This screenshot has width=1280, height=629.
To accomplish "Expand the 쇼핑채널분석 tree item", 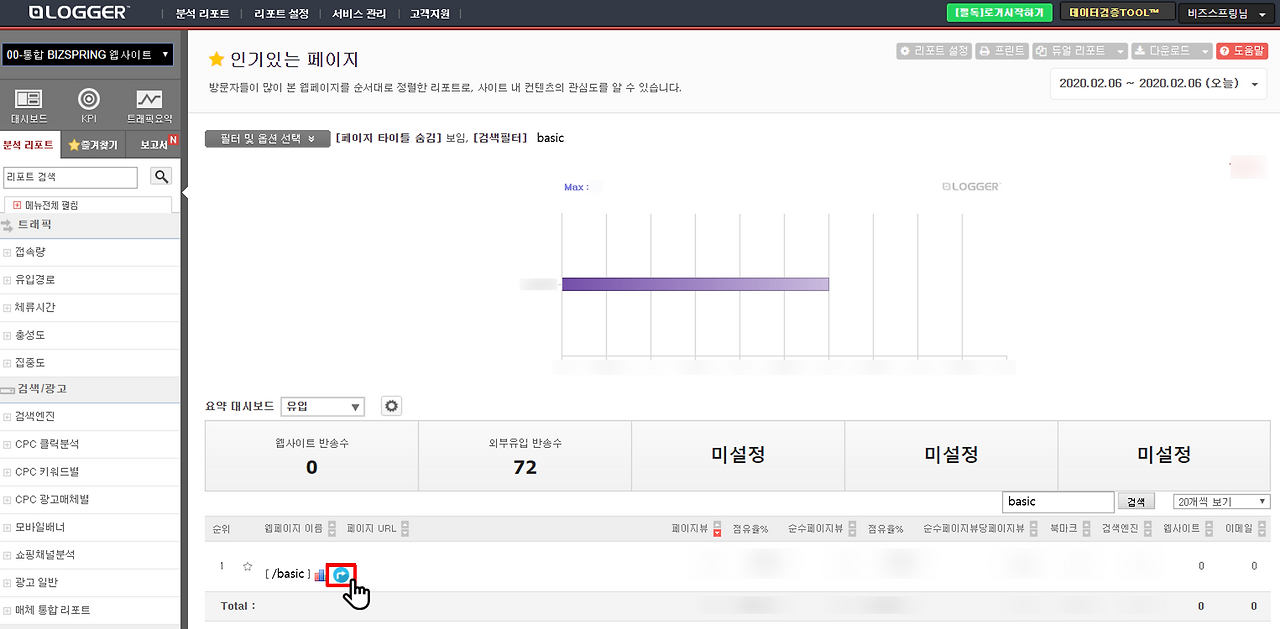I will coord(7,555).
